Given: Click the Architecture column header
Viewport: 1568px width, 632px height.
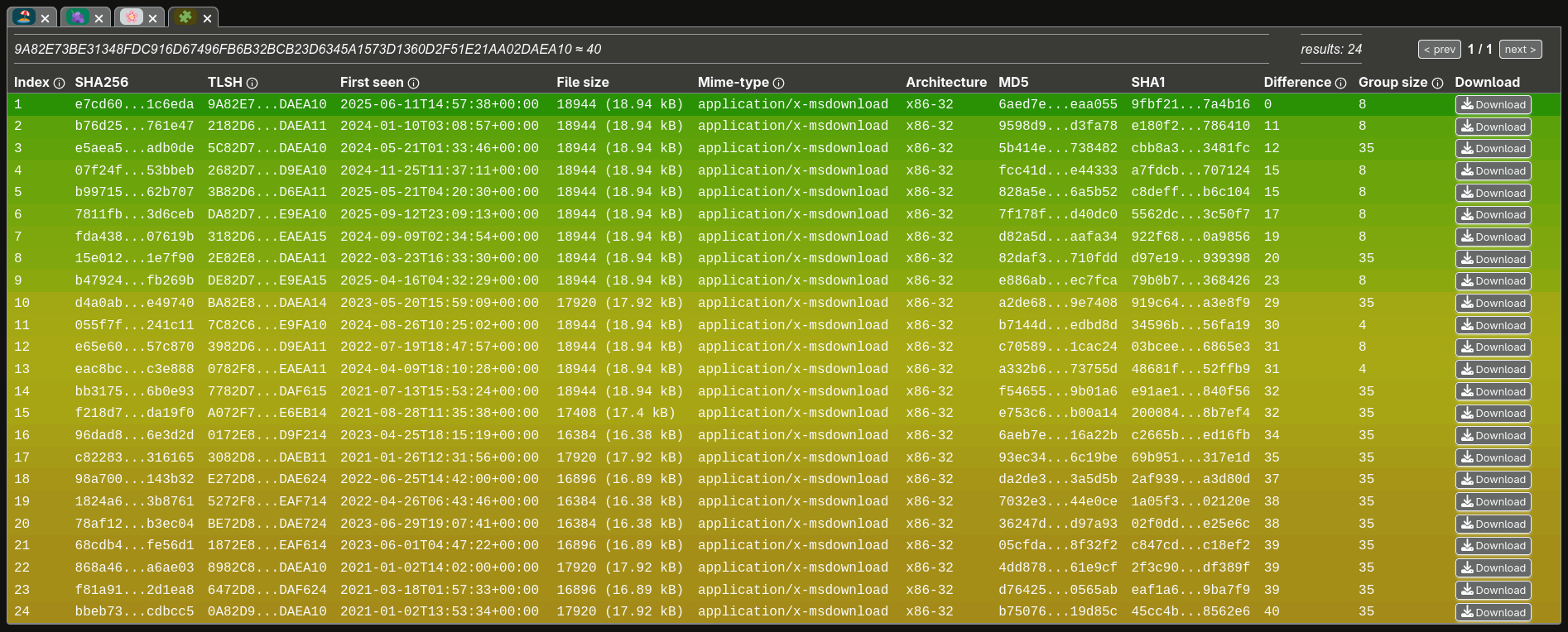Looking at the screenshot, I should pyautogui.click(x=946, y=83).
